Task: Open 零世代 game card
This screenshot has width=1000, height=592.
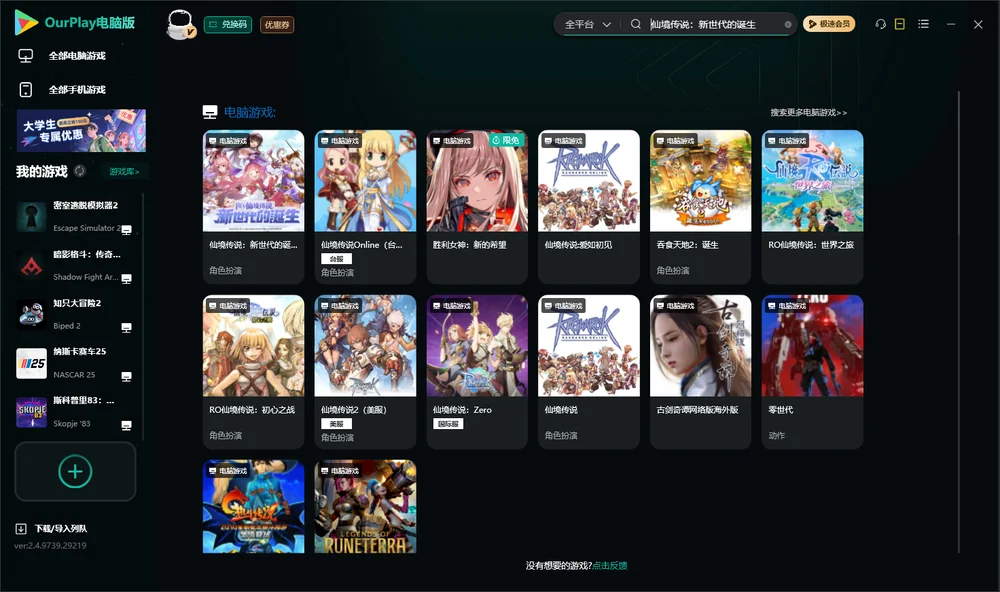Action: pos(812,372)
